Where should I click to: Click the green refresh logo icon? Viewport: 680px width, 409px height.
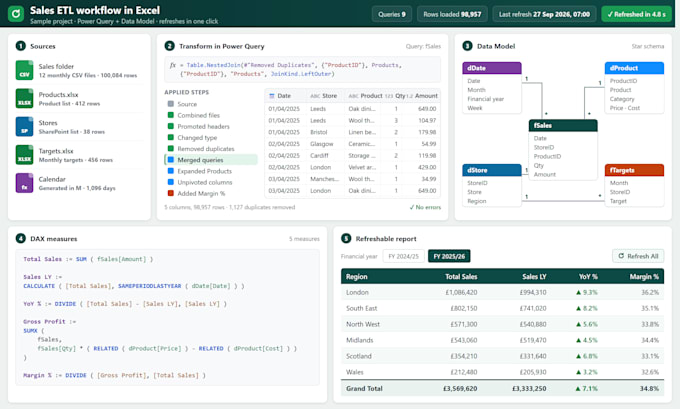(16, 14)
